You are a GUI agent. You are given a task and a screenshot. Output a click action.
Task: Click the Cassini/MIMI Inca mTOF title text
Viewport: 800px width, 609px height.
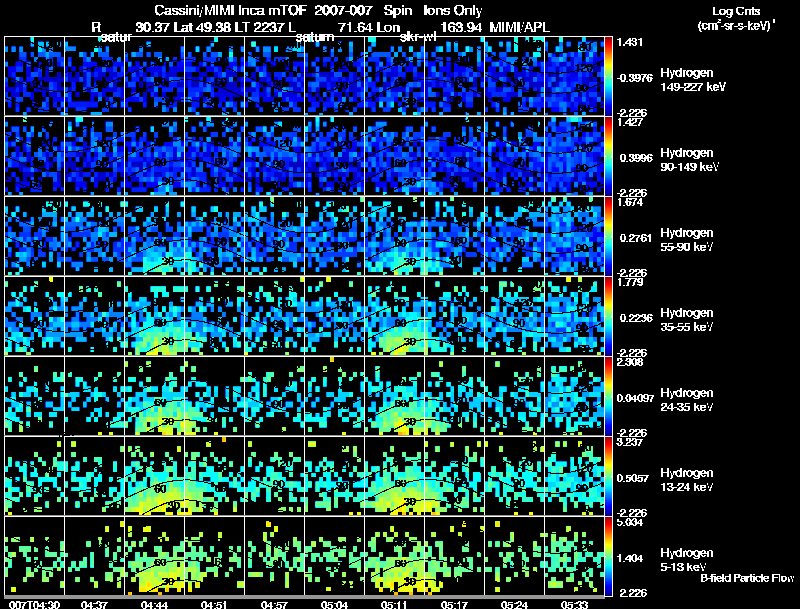pos(229,10)
